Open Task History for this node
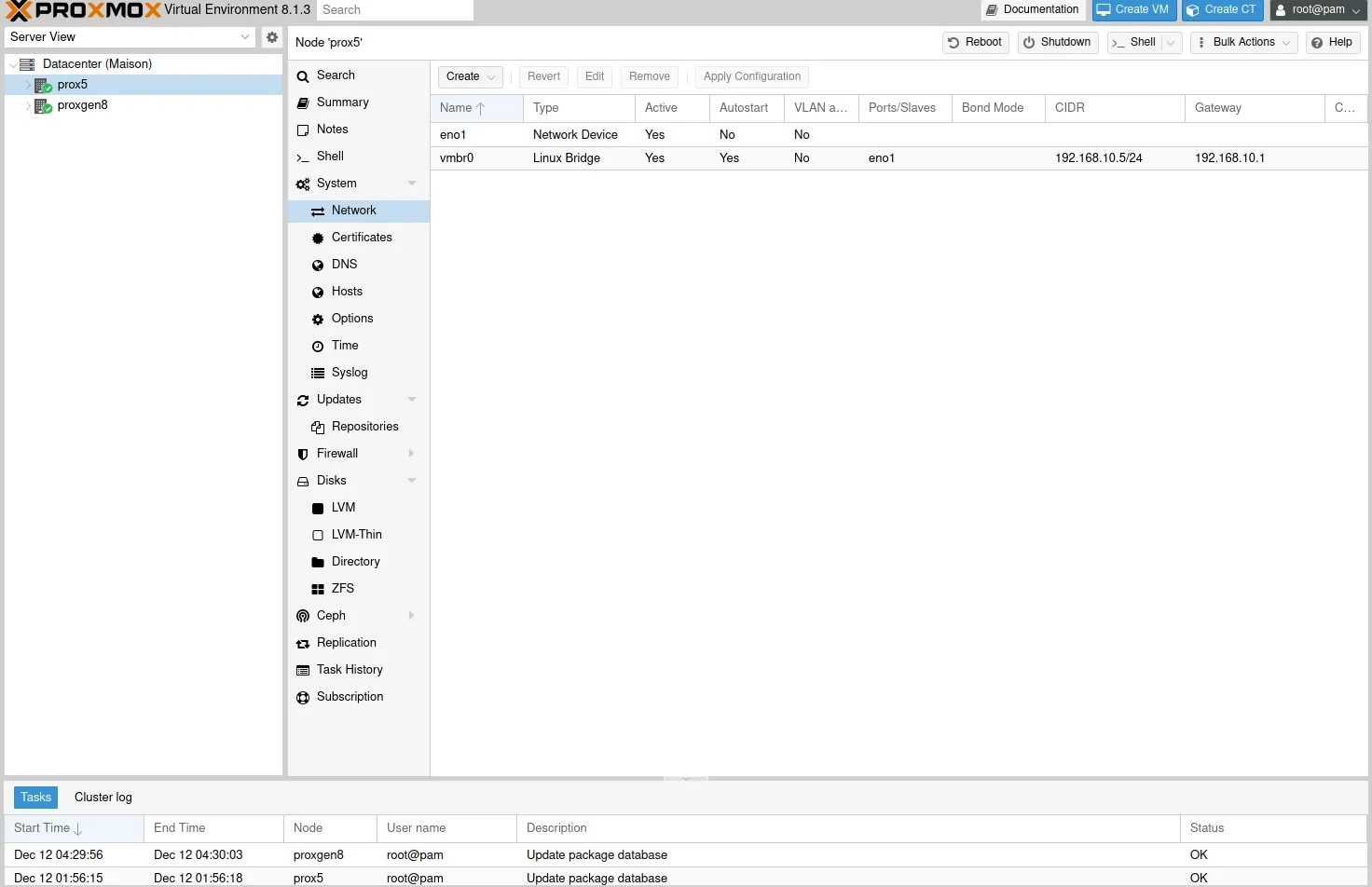 pyautogui.click(x=302, y=670)
